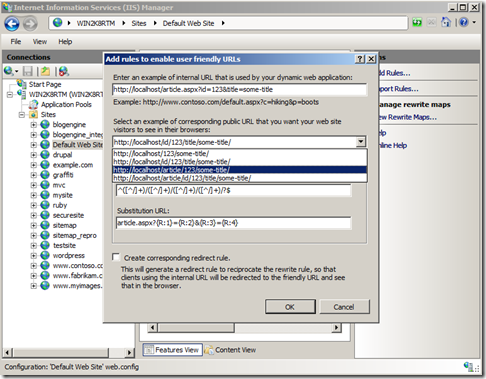
Task: Check Create corresponding redirect rule
Action: click(x=116, y=257)
